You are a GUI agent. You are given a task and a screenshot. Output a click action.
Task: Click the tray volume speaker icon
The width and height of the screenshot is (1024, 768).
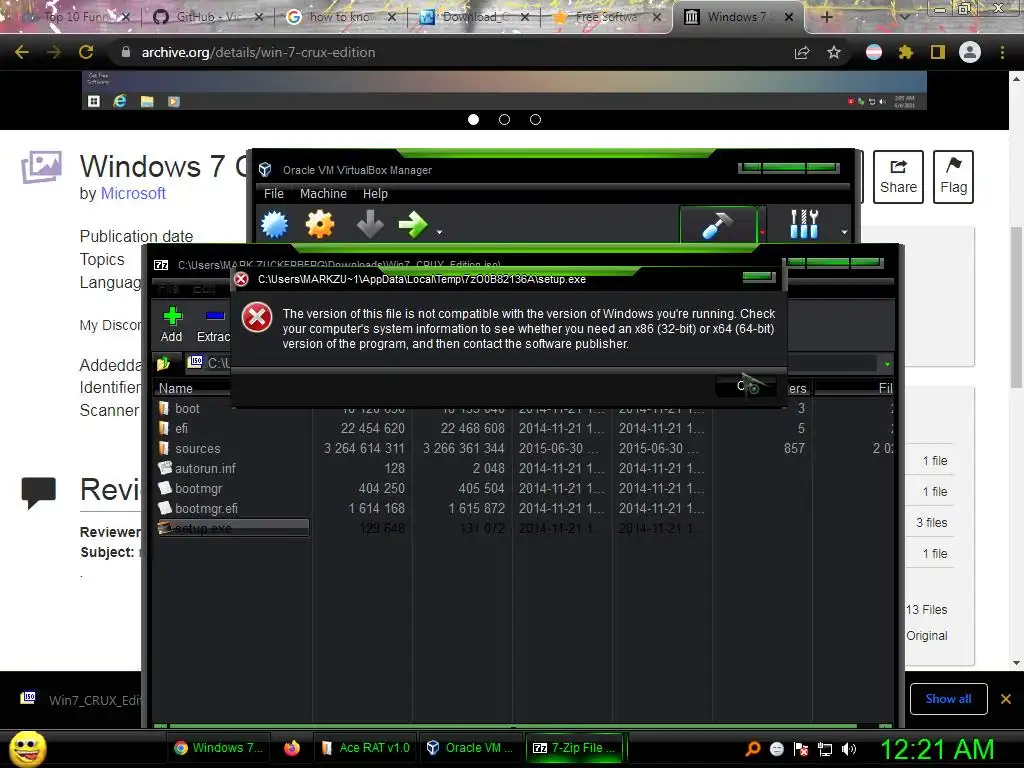[x=848, y=749]
